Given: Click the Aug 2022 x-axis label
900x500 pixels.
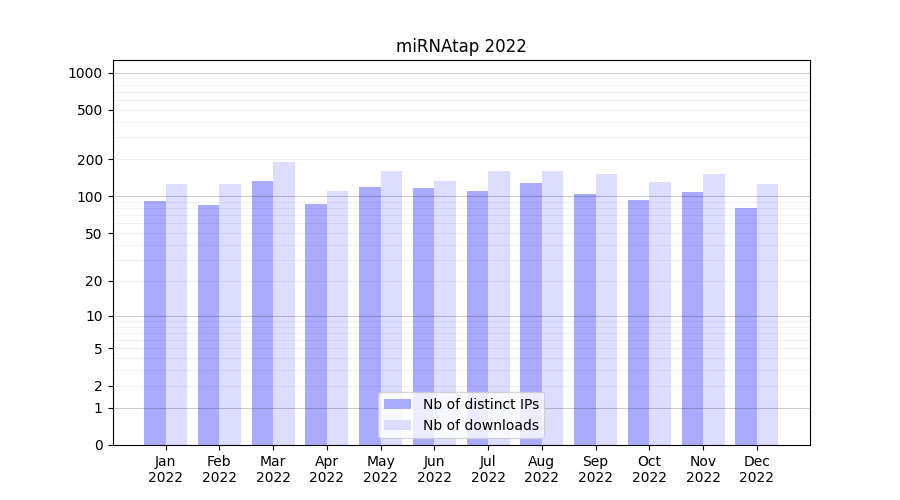Looking at the screenshot, I should point(542,469).
